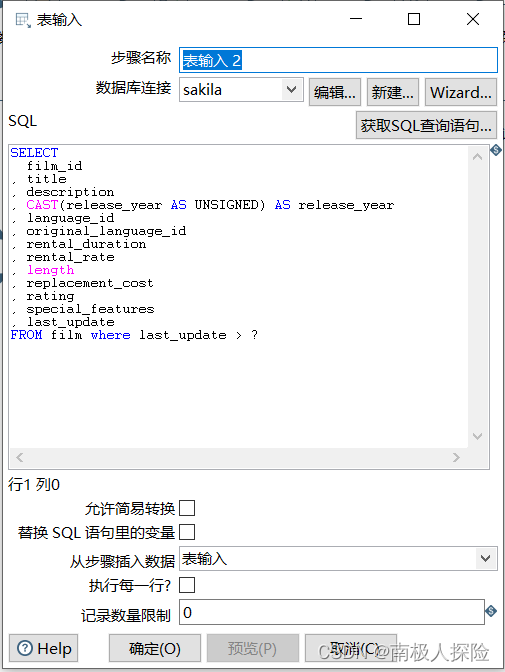Click the 预览(P) button

coord(252,648)
